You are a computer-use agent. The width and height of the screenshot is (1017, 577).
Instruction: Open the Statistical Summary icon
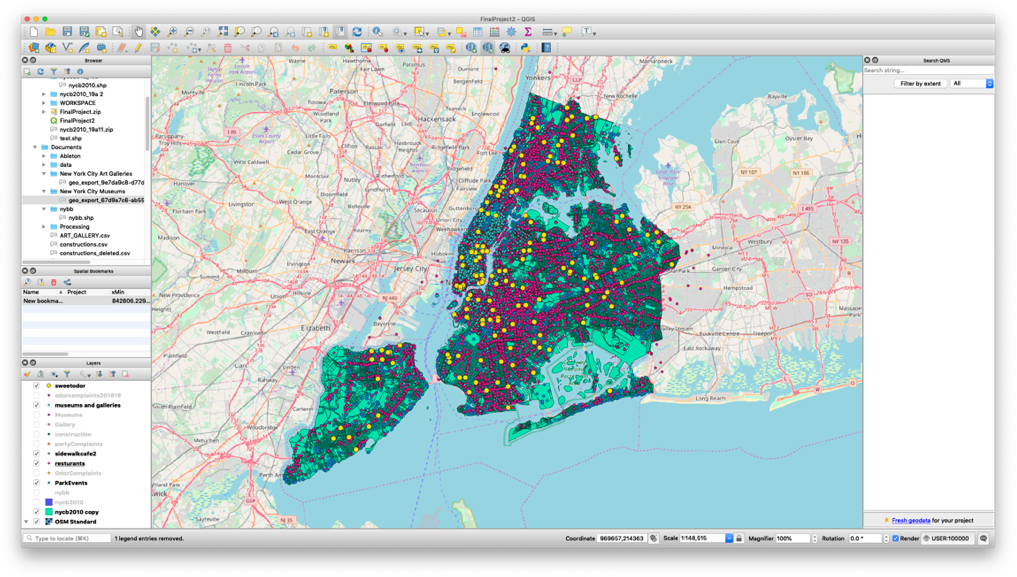click(x=527, y=33)
